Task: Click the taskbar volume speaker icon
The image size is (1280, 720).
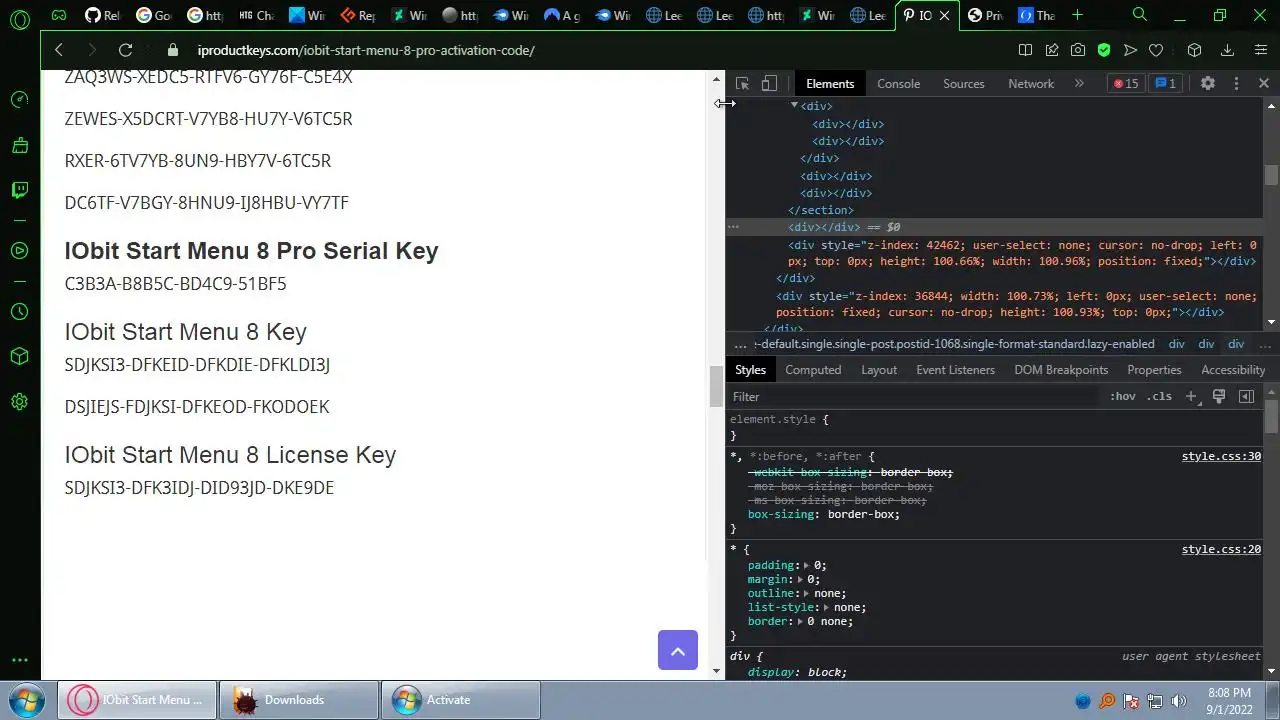Action: (1179, 701)
